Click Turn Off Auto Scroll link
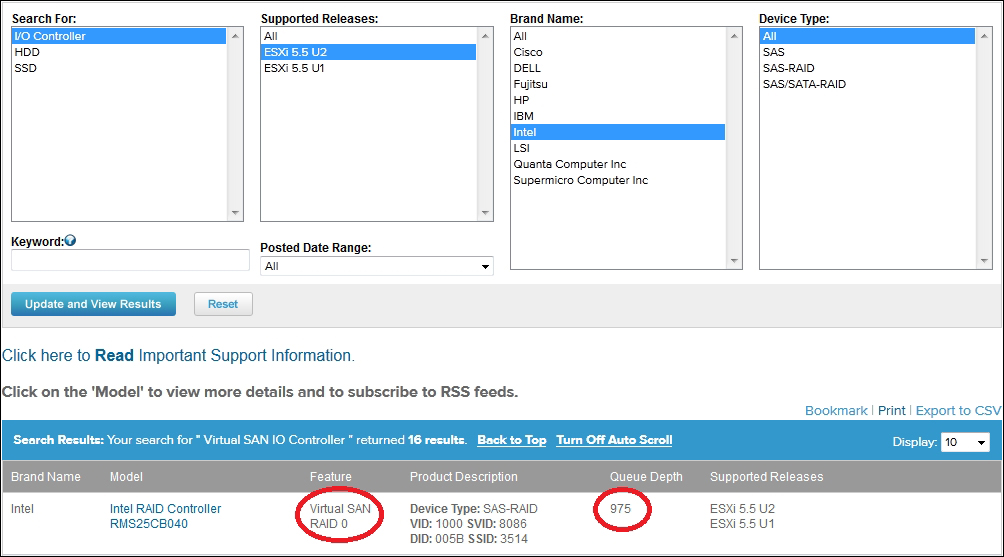 [x=614, y=440]
